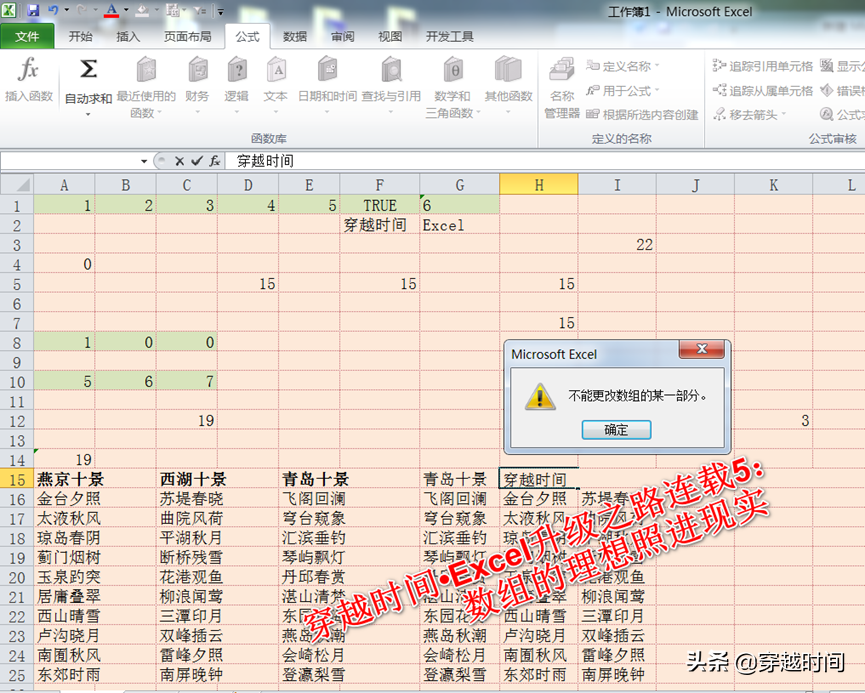Open the Financial functions icon
Viewport: 865px width, 693px height.
pos(197,70)
